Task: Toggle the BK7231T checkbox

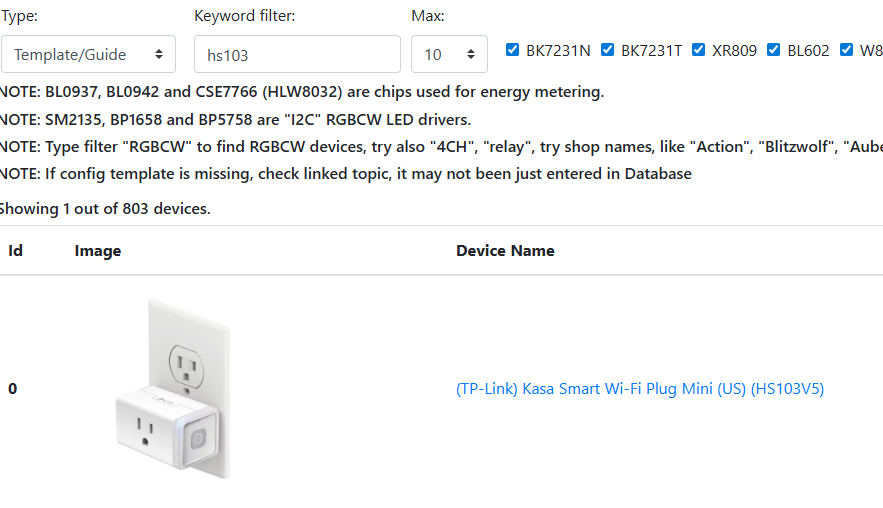Action: 607,50
